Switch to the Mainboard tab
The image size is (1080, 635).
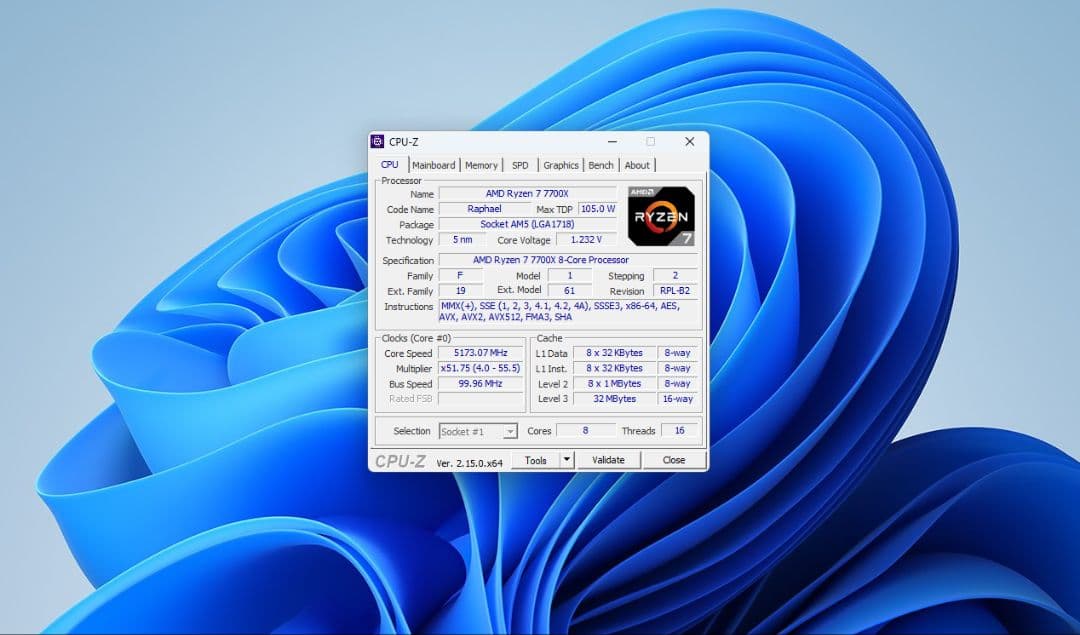[x=435, y=164]
